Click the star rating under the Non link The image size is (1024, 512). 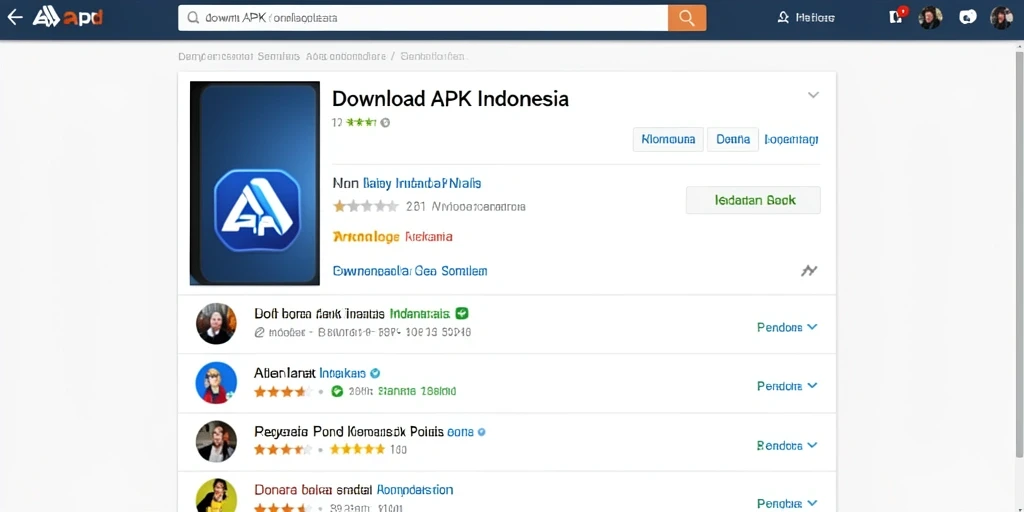coord(366,206)
